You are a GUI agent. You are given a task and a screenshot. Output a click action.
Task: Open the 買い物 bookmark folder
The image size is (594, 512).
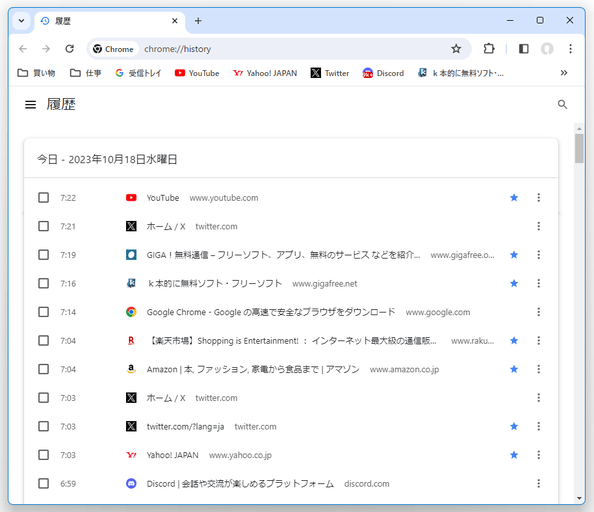pyautogui.click(x=36, y=73)
